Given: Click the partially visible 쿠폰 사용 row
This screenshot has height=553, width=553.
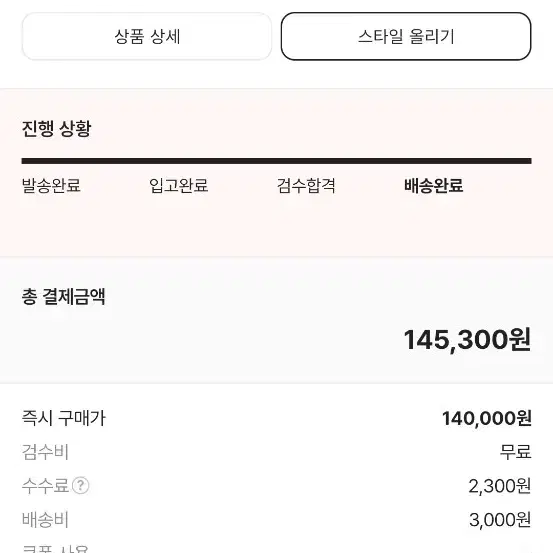Looking at the screenshot, I should pos(276,548).
